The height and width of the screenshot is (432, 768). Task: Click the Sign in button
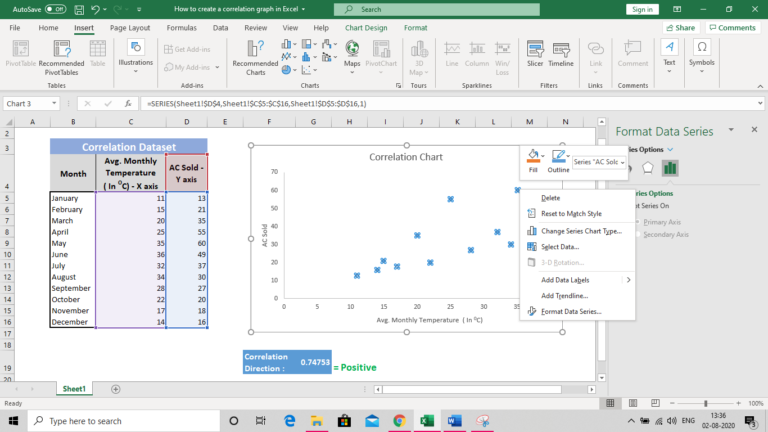pyautogui.click(x=642, y=9)
